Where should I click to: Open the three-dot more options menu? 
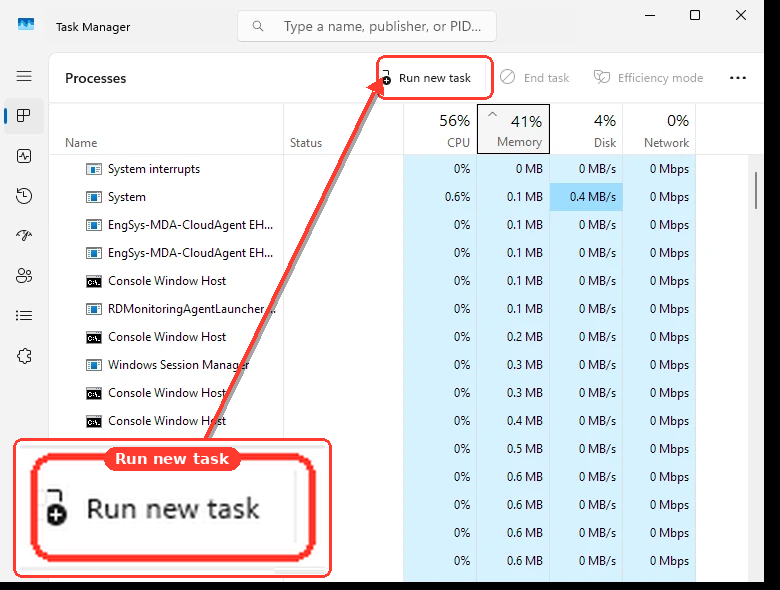point(738,78)
